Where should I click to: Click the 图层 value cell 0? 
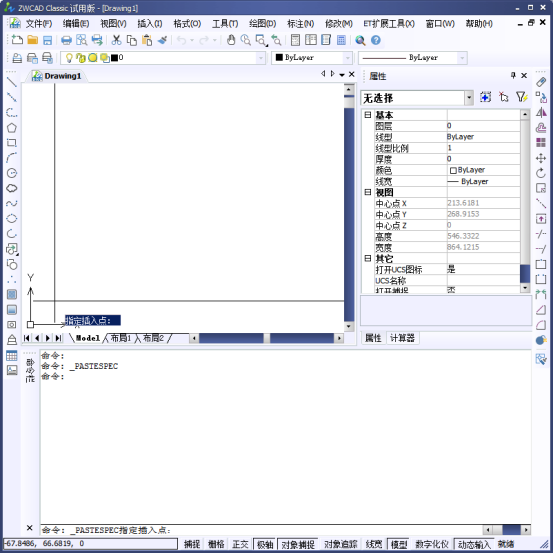click(483, 126)
